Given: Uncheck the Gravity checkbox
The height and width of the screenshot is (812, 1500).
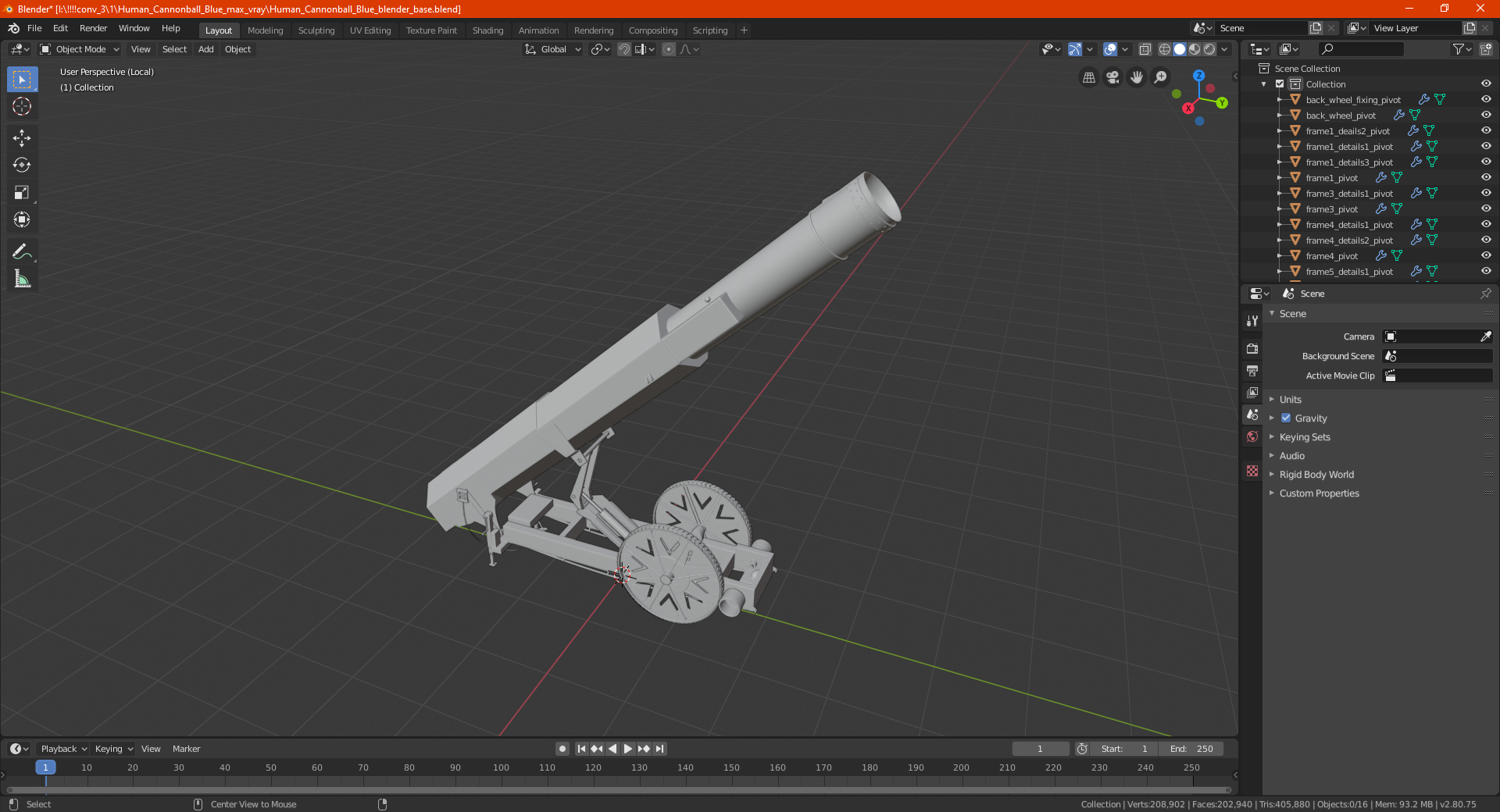Looking at the screenshot, I should [1286, 418].
